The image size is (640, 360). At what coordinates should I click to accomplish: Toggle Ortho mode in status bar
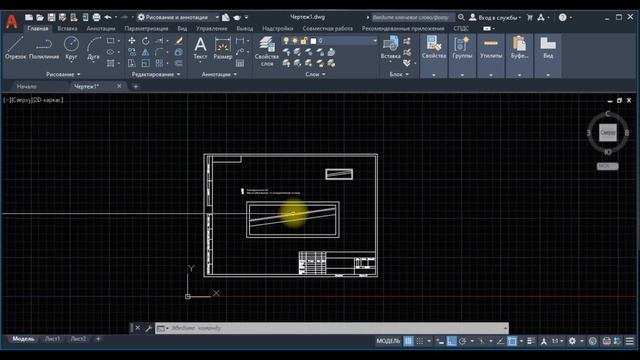pos(451,341)
